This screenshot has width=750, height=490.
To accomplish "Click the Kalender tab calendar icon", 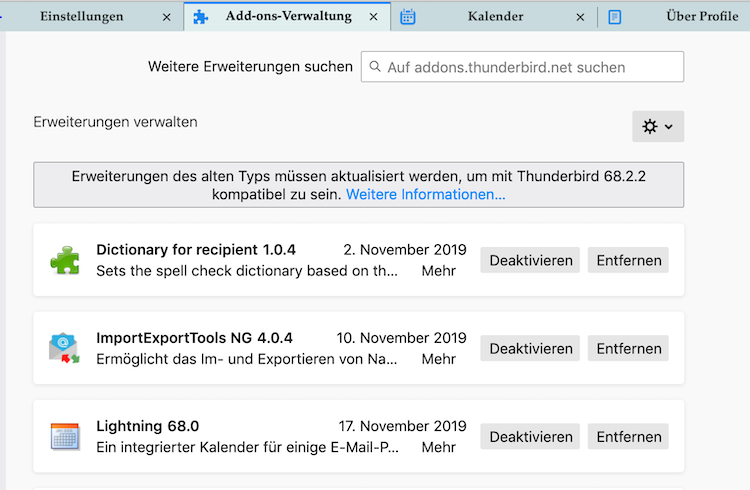I will coord(408,16).
